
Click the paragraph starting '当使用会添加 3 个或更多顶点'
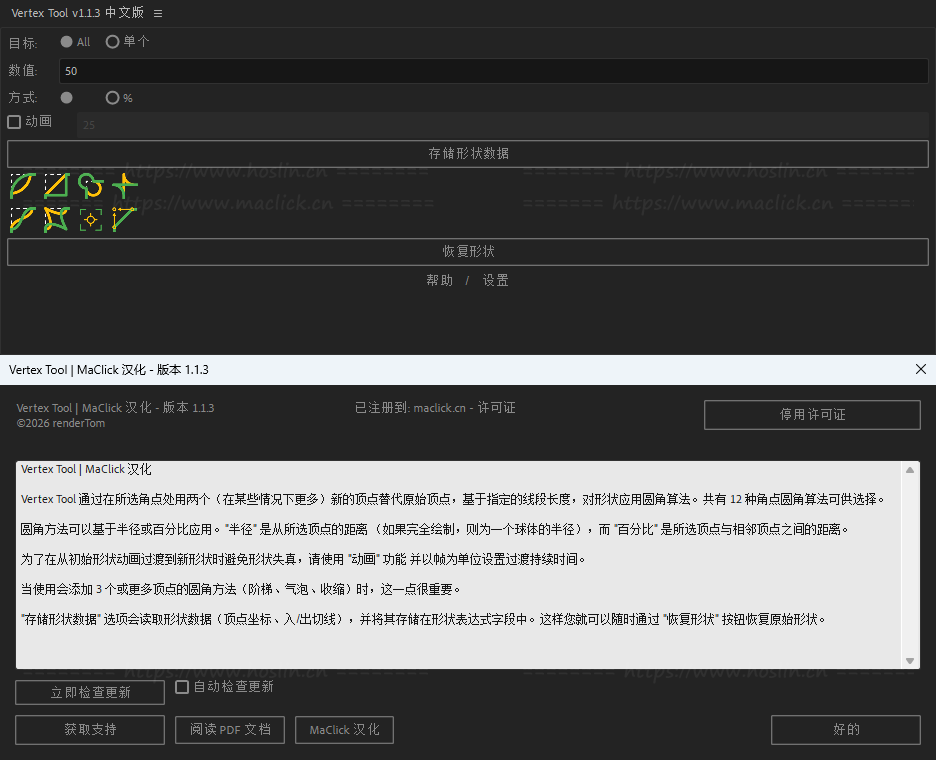point(241,589)
